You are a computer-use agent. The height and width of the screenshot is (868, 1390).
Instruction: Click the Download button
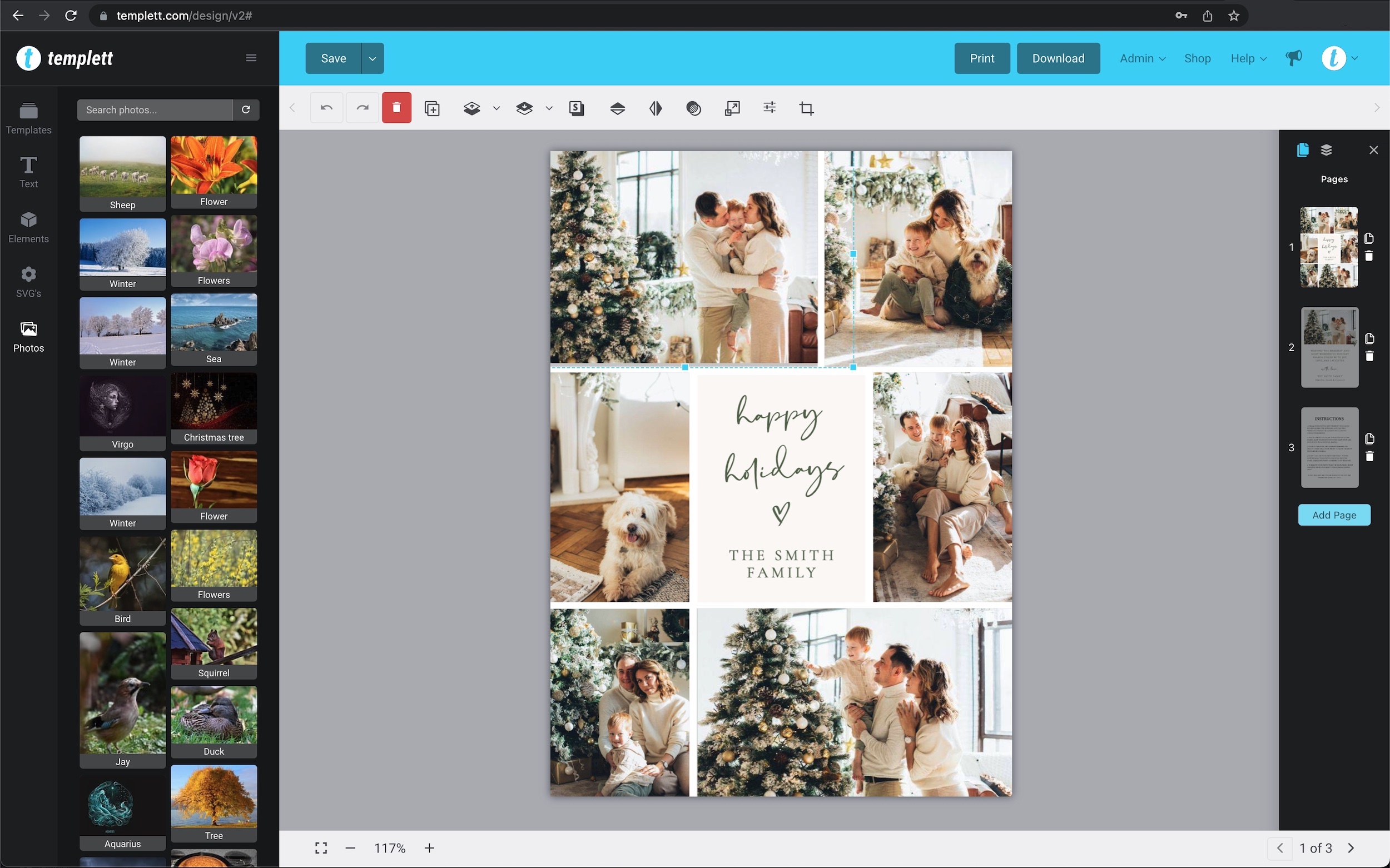[x=1058, y=58]
